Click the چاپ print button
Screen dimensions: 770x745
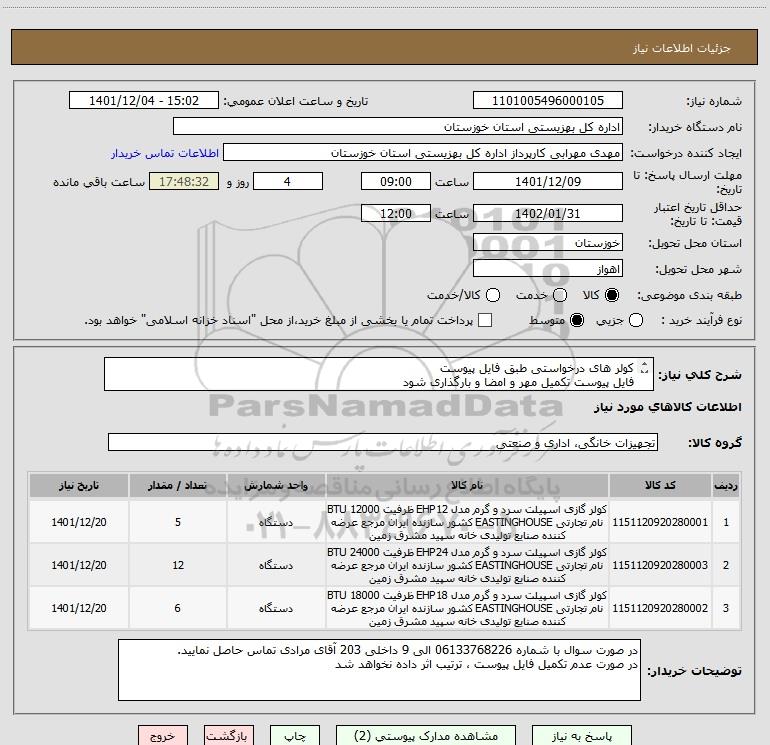(295, 736)
